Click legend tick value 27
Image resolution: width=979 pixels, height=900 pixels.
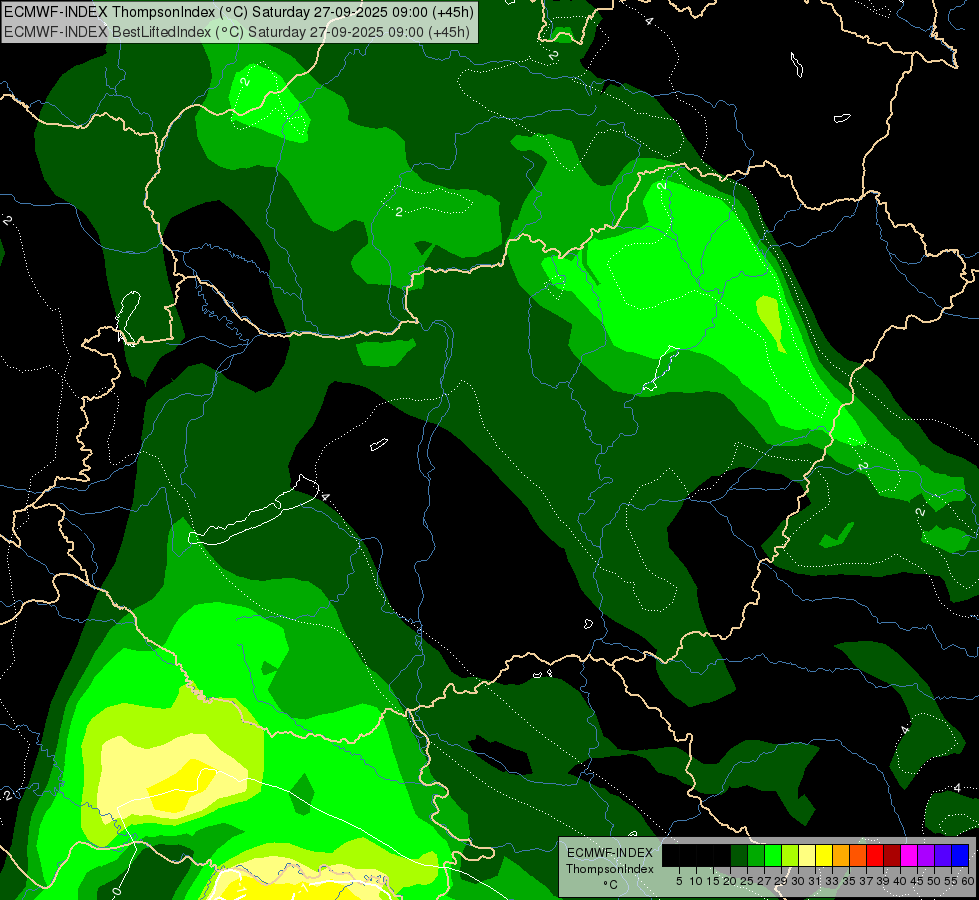[x=764, y=881]
